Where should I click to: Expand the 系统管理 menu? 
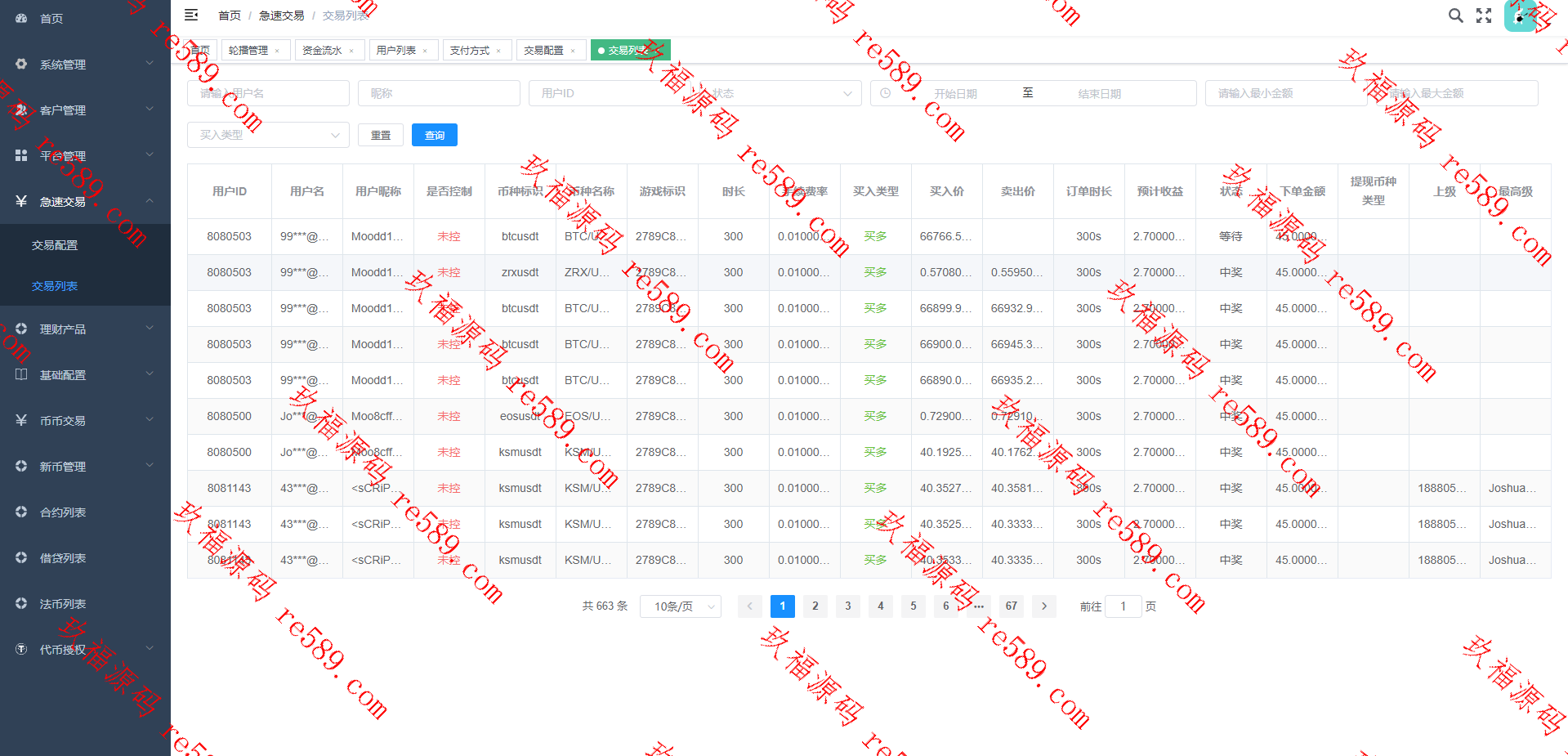[150, 63]
